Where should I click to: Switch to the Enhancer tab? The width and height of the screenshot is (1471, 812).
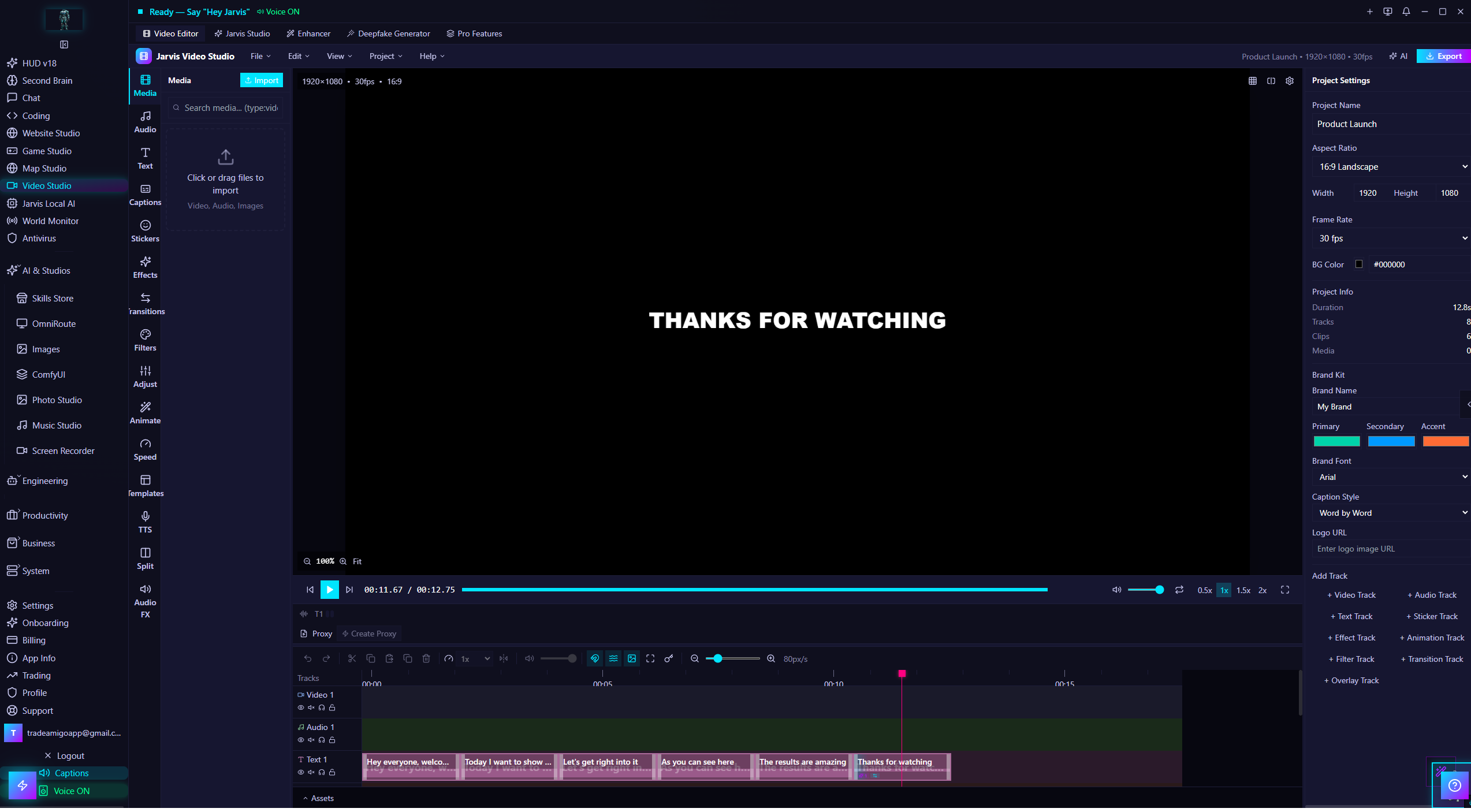[x=309, y=33]
